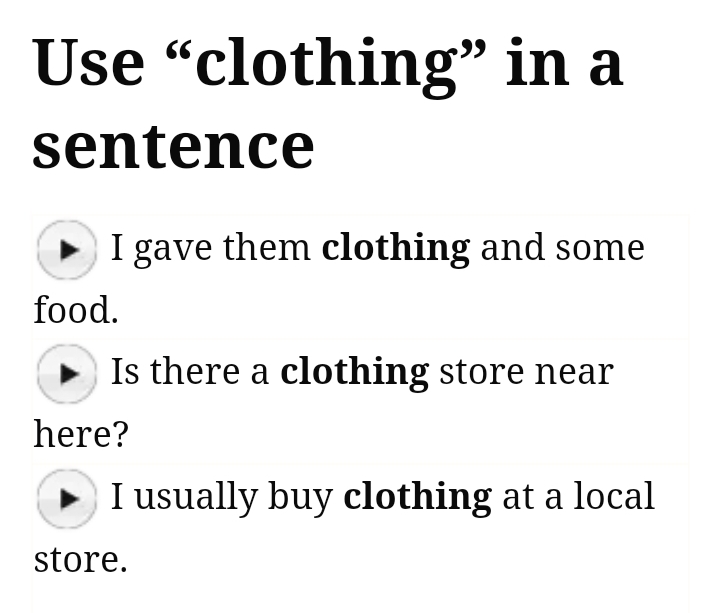Screen dimensions: 703x613
Task: Click the words "in a" in the heading
Action: (564, 62)
